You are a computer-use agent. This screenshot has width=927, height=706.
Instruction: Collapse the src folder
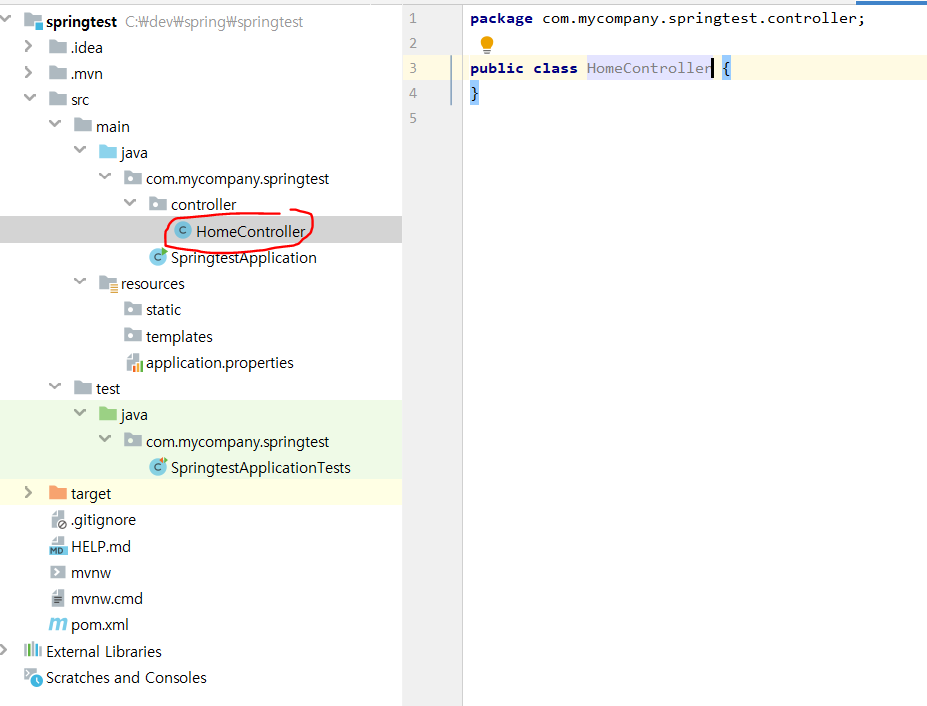click(30, 98)
